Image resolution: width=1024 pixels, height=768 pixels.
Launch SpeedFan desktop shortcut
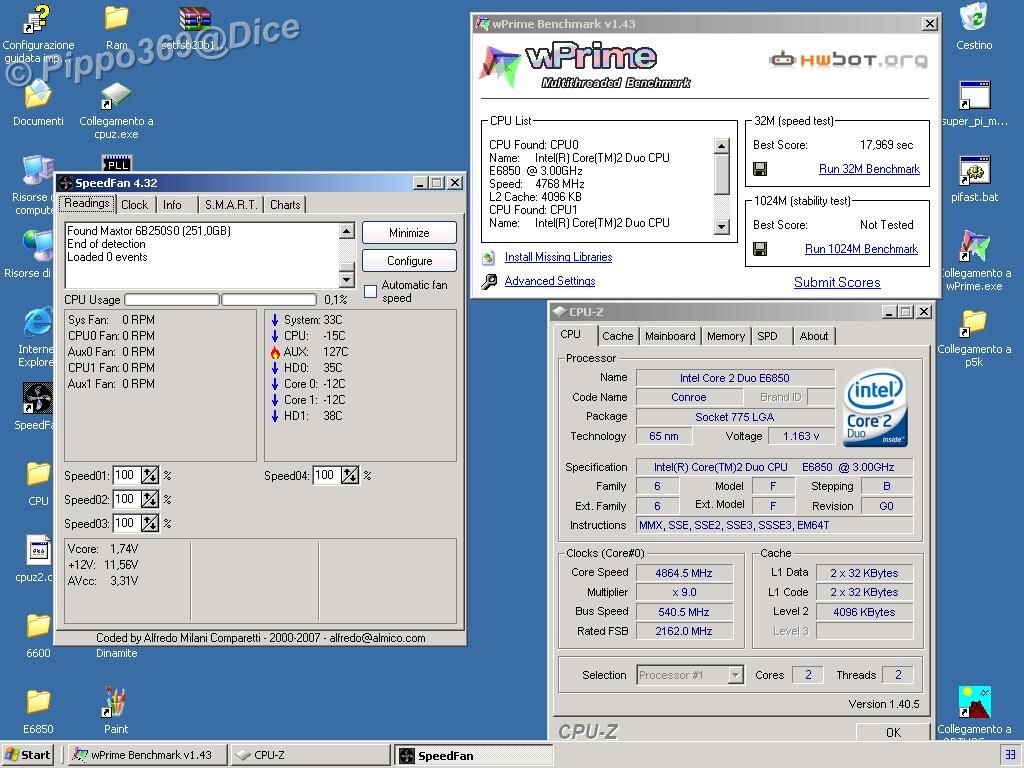pyautogui.click(x=37, y=398)
